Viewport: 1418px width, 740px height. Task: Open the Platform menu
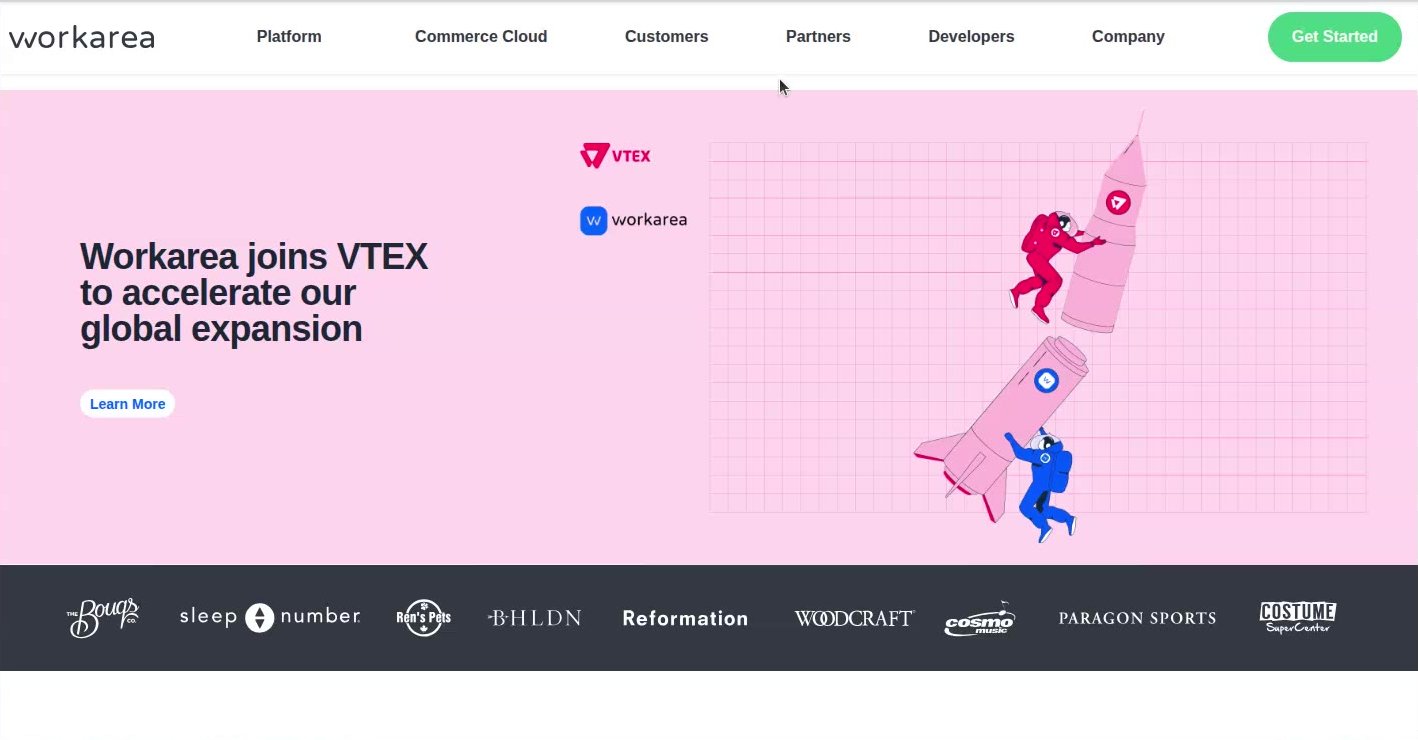tap(289, 37)
